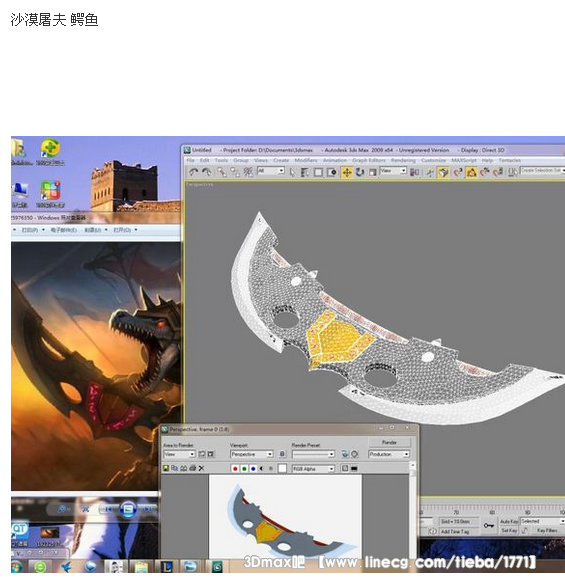Screen dimensions: 565x579
Task: Toggle the green channel button
Action: 244,469
